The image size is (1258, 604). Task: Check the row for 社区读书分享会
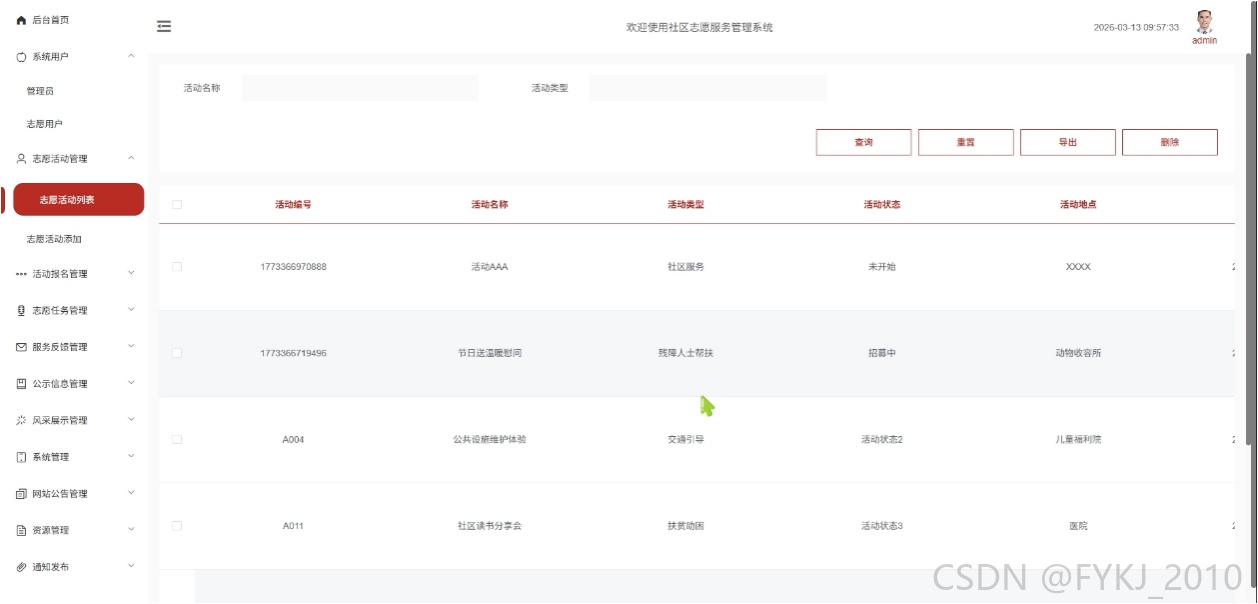[177, 526]
